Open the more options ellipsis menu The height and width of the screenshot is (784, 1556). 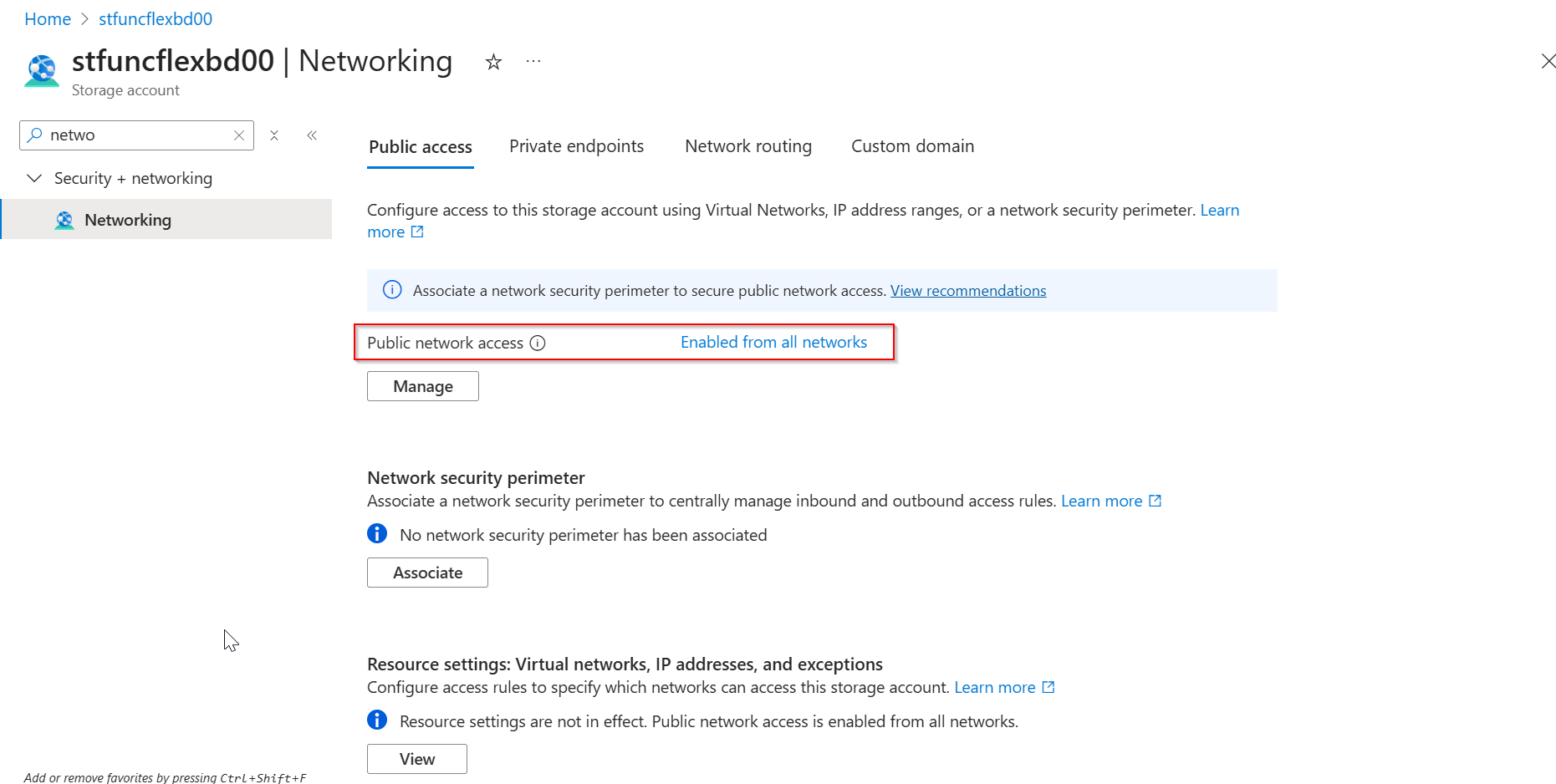click(533, 61)
